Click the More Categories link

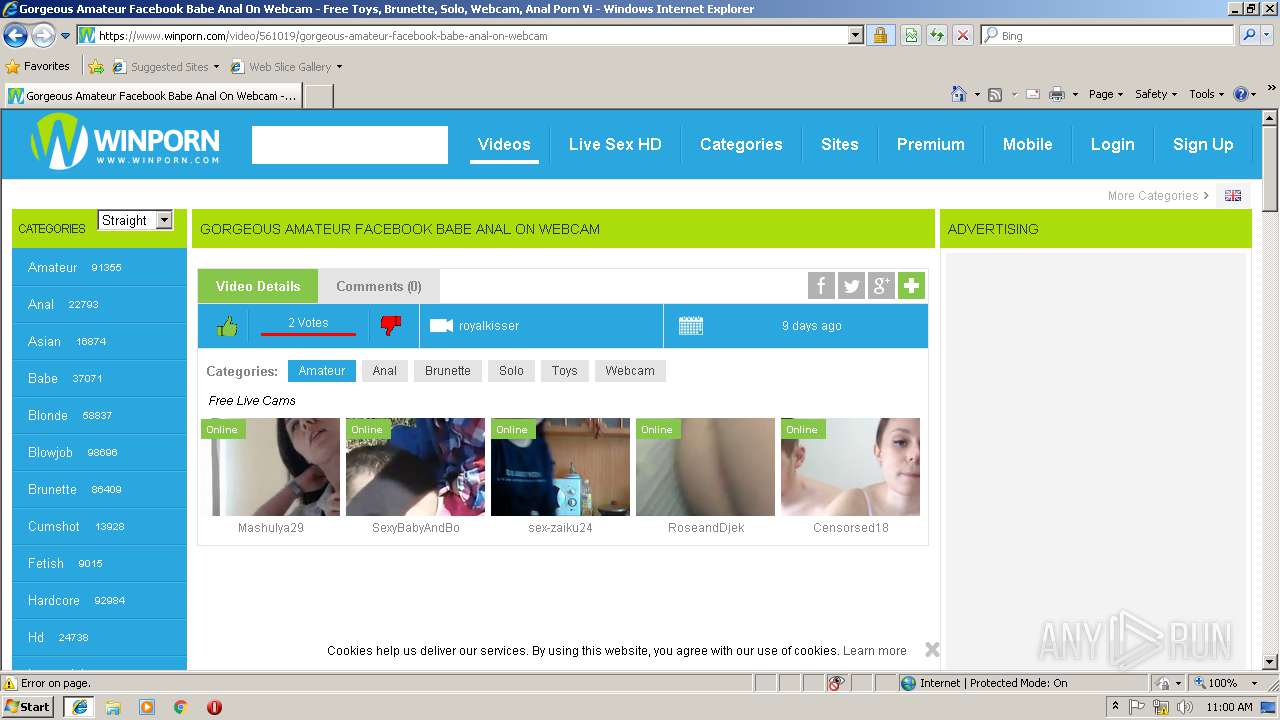point(1158,196)
